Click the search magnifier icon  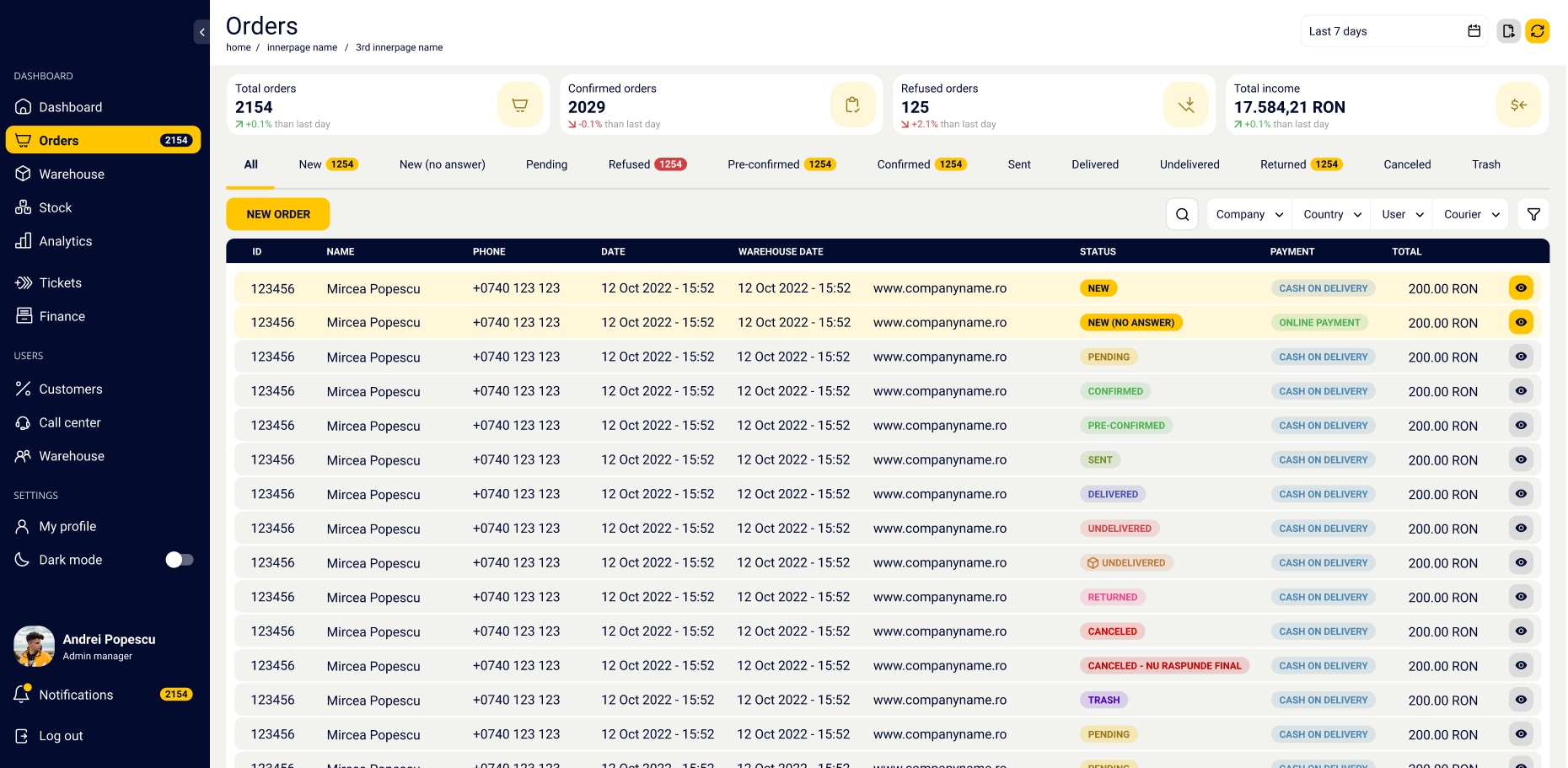pyautogui.click(x=1182, y=214)
